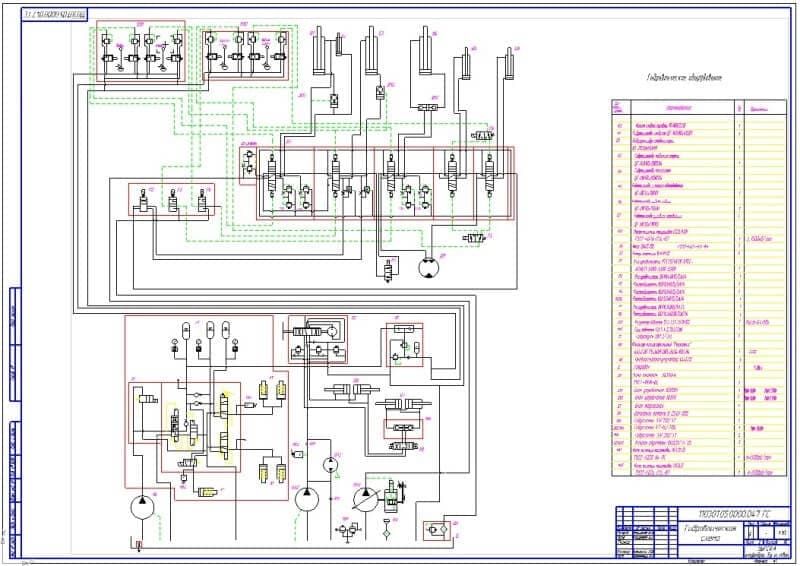The height and width of the screenshot is (566, 800).
Task: Click the top-left pilot control valve block
Action: point(141,50)
